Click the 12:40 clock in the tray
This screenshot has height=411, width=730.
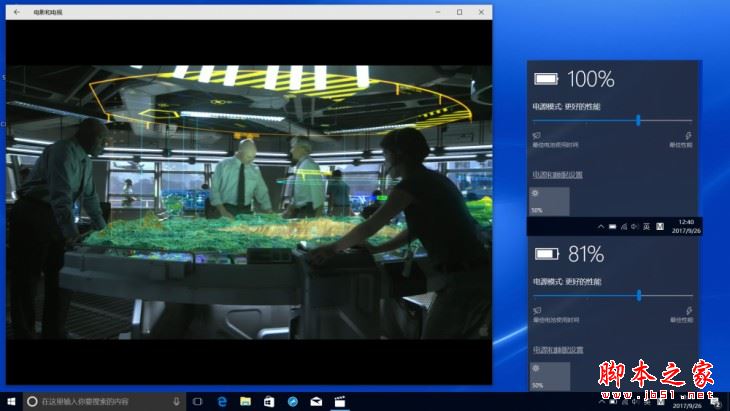click(686, 227)
